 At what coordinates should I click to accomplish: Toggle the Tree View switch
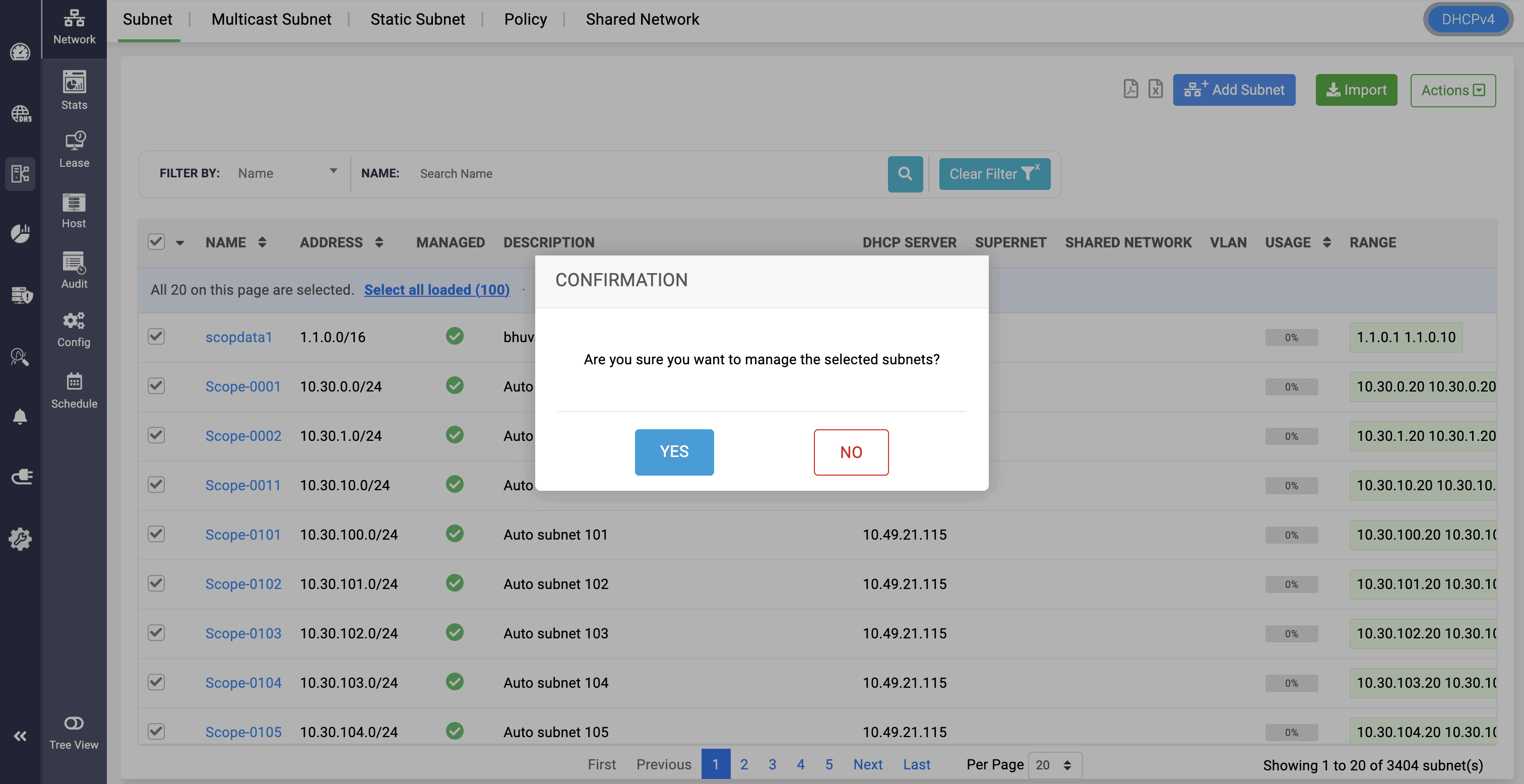74,723
